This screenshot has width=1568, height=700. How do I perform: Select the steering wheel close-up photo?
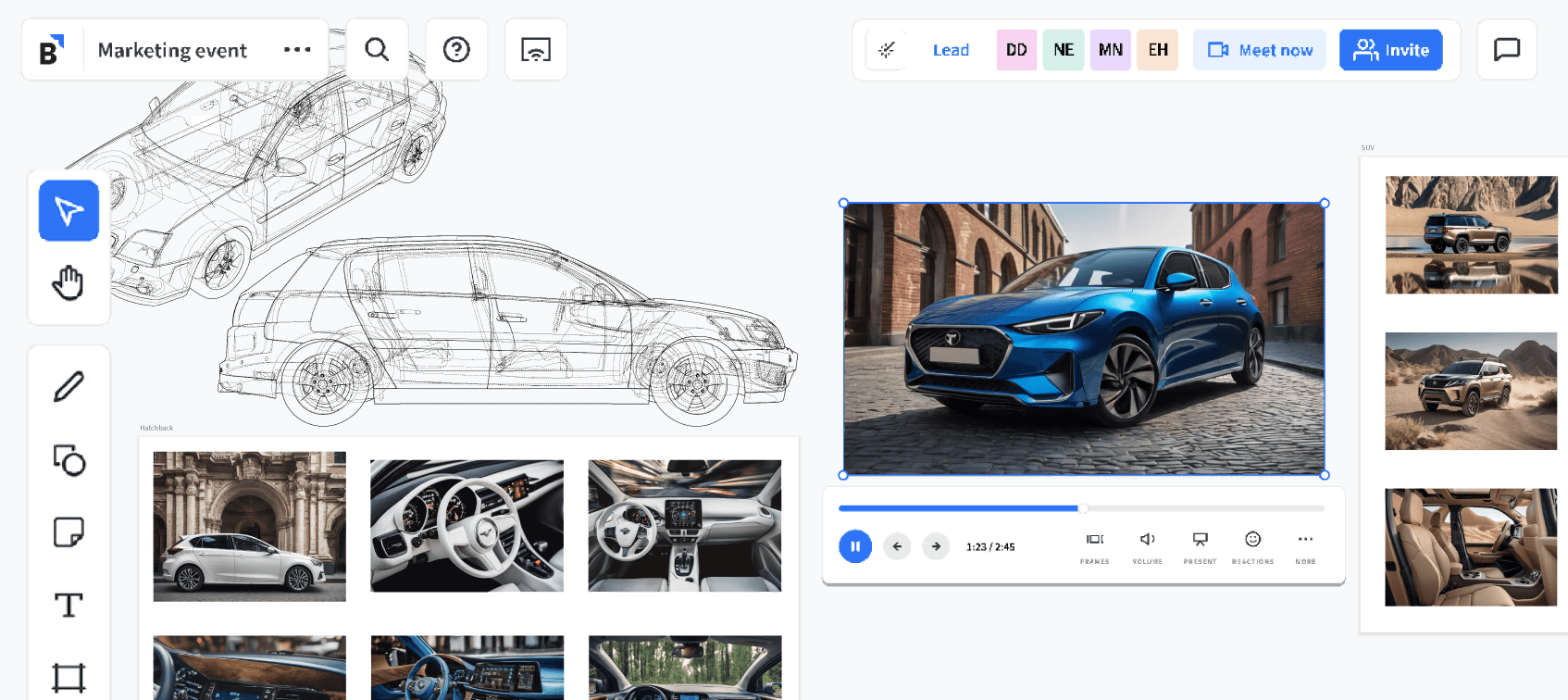pyautogui.click(x=467, y=526)
